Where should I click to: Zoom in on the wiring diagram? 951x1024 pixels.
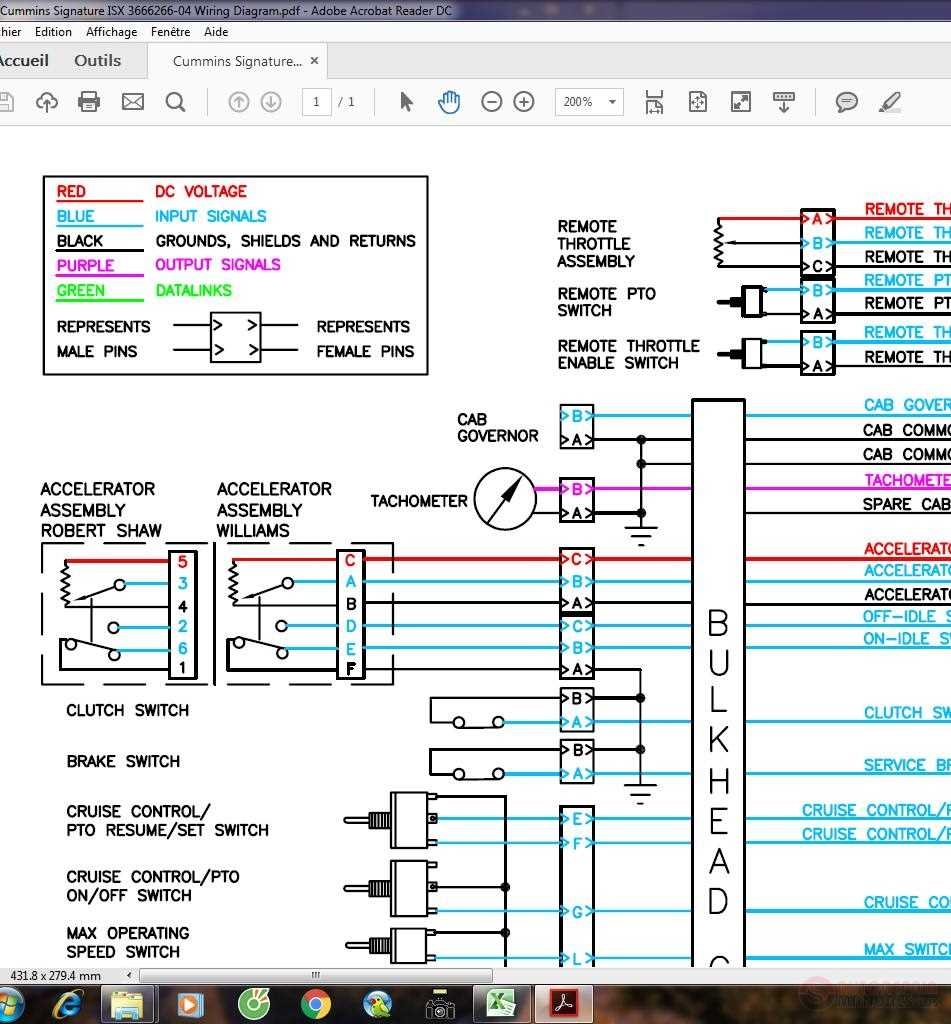coord(524,101)
